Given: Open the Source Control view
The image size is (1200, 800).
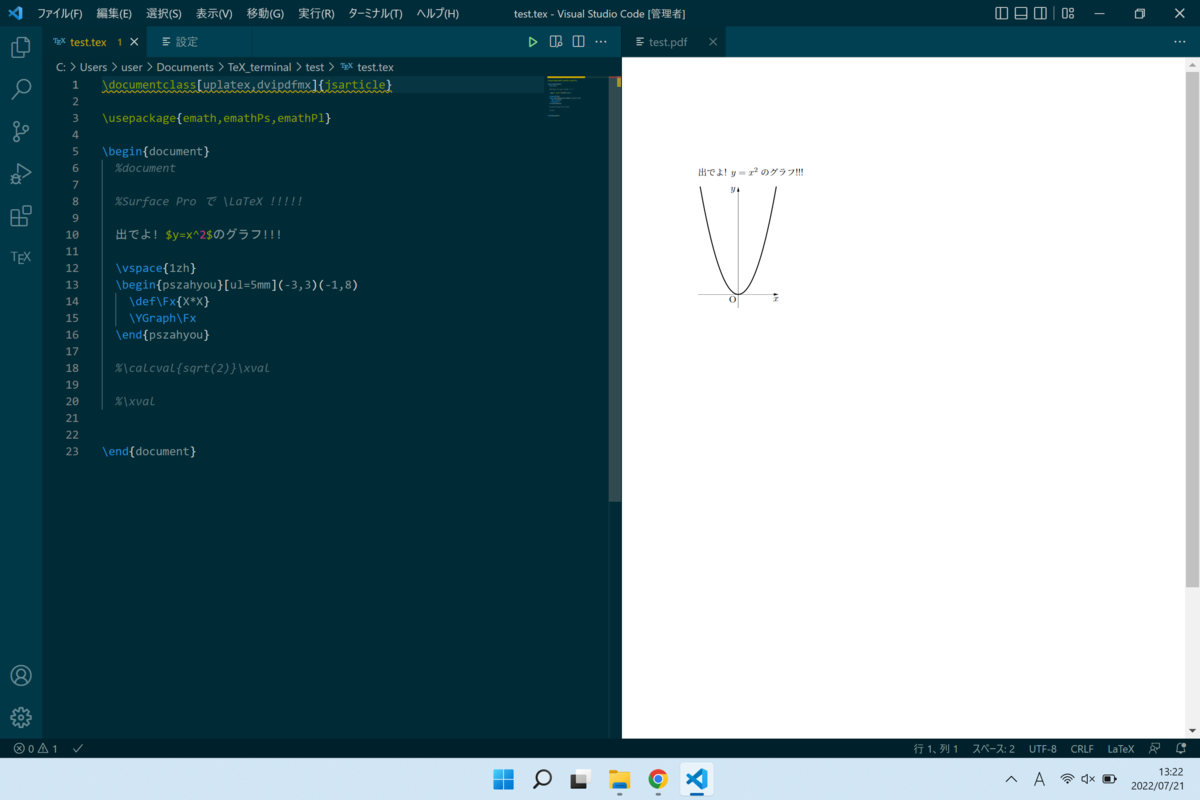Looking at the screenshot, I should coord(20,131).
